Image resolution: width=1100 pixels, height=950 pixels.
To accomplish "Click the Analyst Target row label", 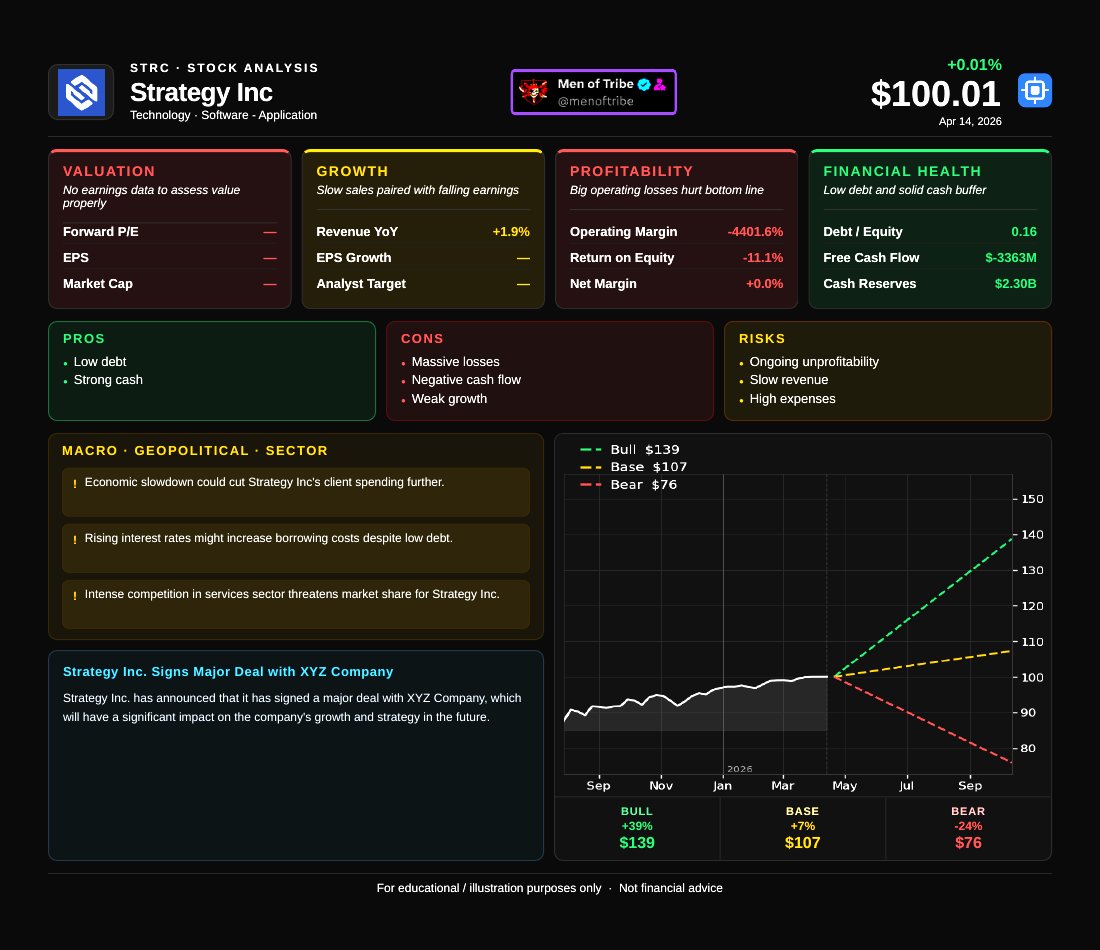I will point(361,283).
